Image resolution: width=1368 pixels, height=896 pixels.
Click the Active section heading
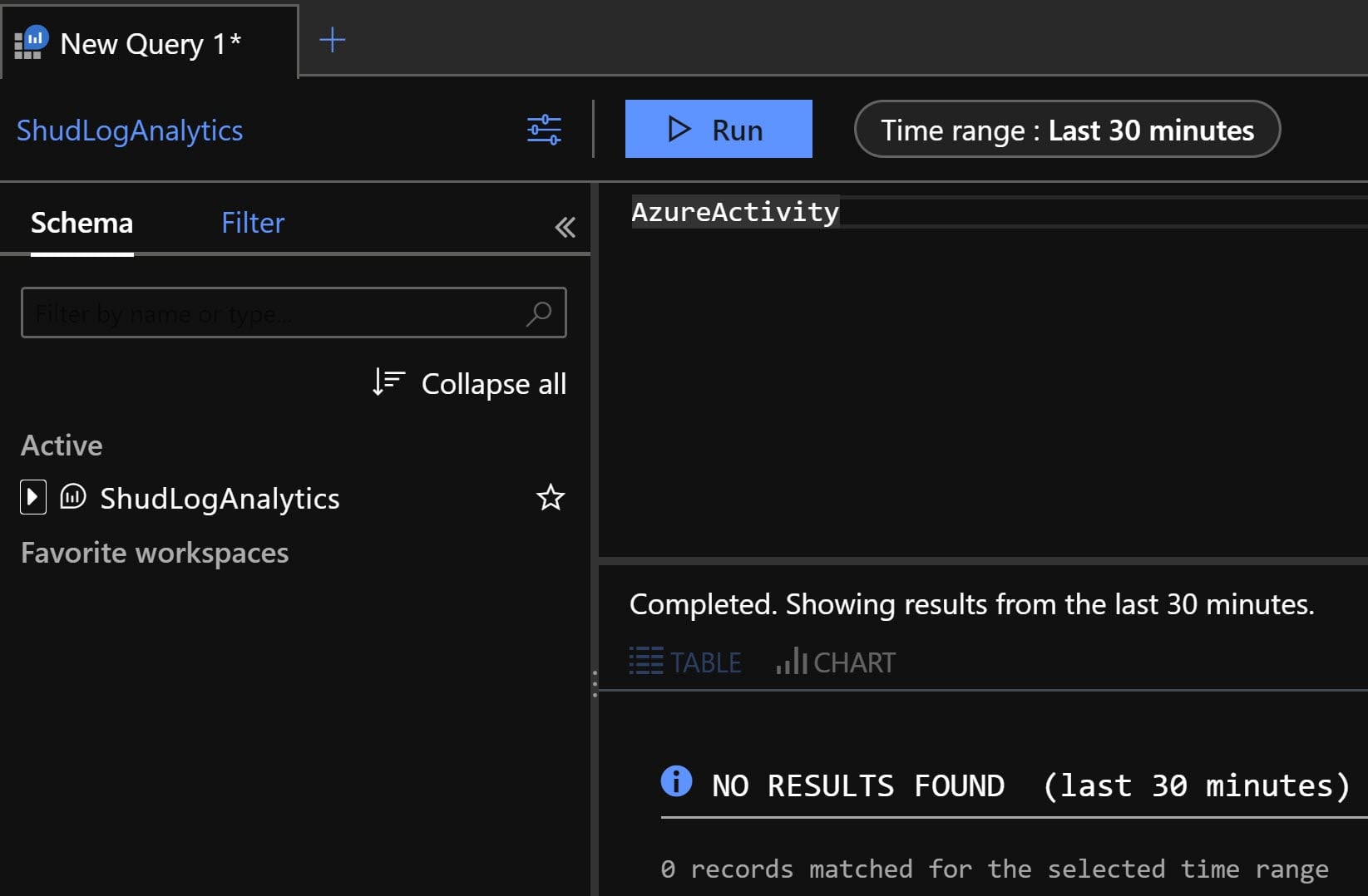pyautogui.click(x=62, y=446)
